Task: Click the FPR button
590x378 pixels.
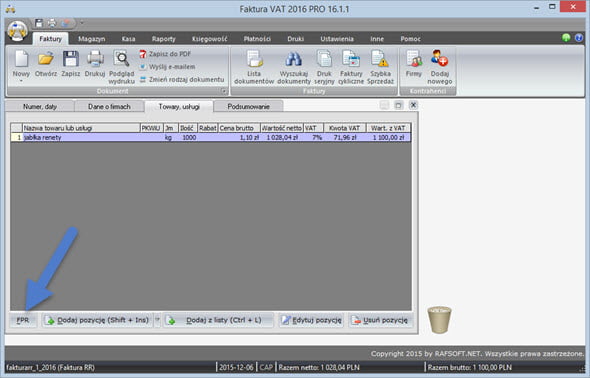Action: 23,320
